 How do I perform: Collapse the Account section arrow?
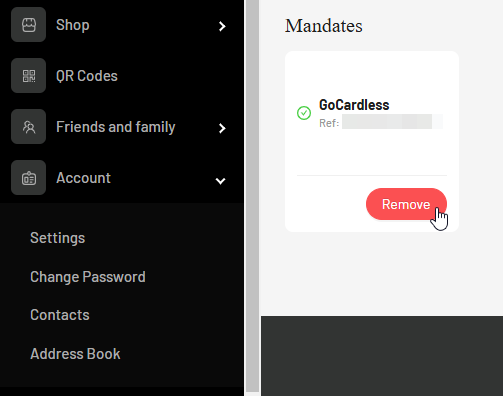220,181
